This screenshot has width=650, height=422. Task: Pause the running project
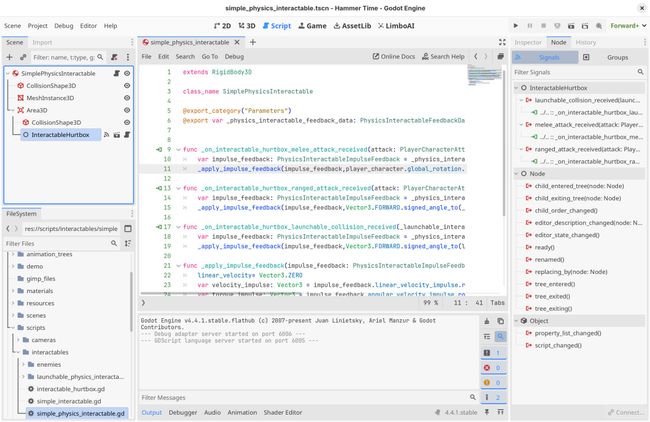point(529,26)
